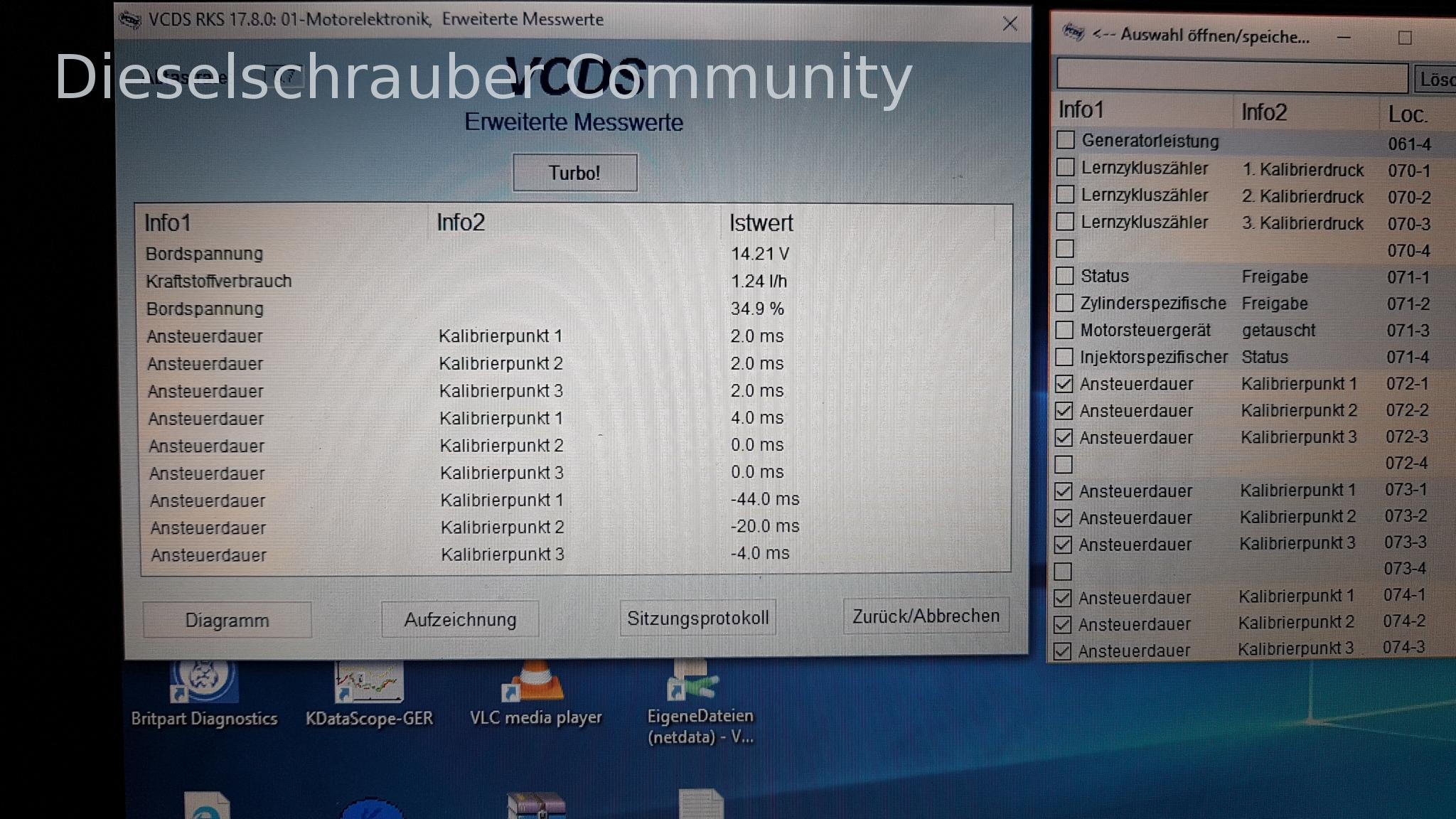The width and height of the screenshot is (1456, 819).
Task: Click the getauscht text in the Info2 column
Action: tap(1278, 331)
